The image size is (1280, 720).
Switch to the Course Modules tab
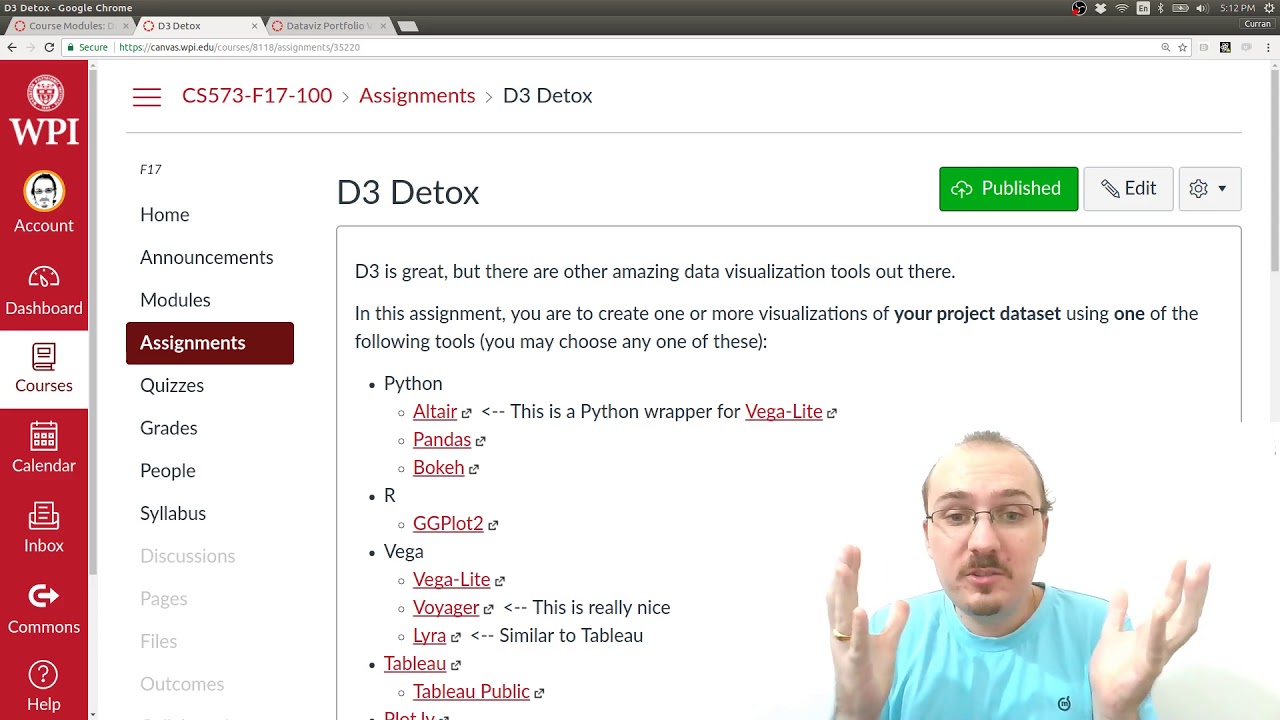click(68, 26)
